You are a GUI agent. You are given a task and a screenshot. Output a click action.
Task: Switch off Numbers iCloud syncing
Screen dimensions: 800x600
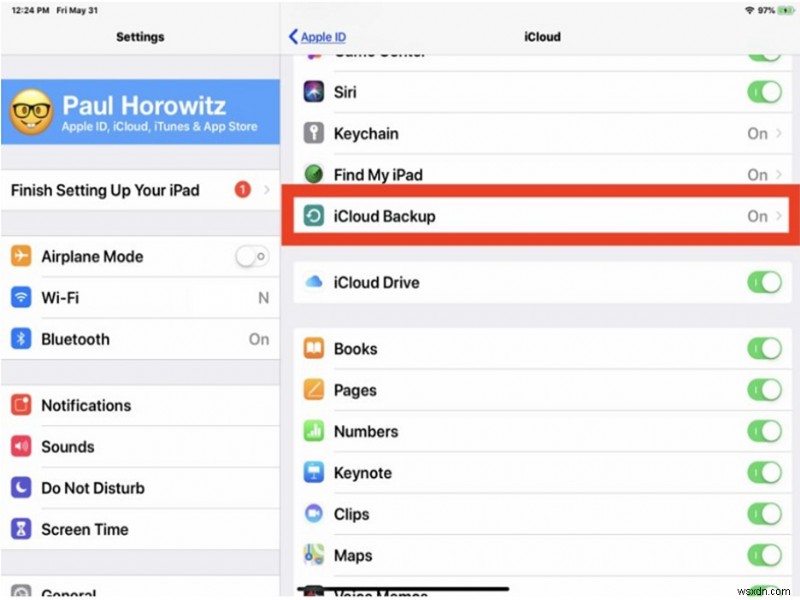(764, 432)
